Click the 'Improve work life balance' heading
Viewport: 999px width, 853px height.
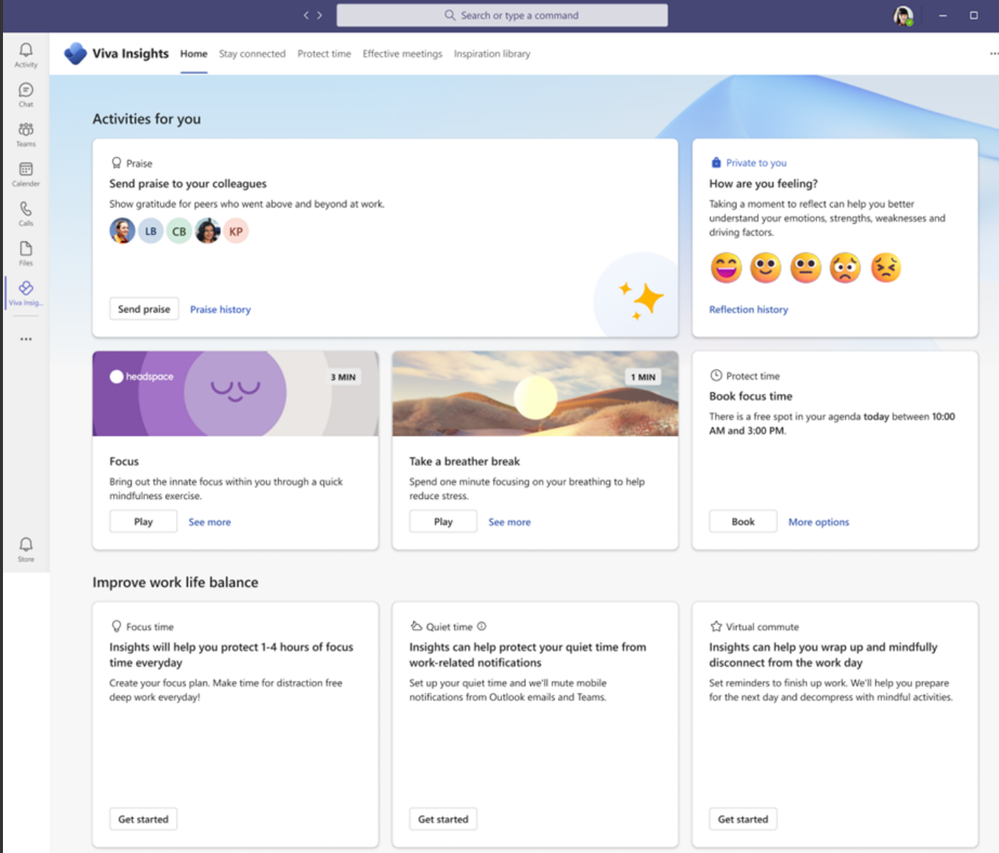coord(175,582)
